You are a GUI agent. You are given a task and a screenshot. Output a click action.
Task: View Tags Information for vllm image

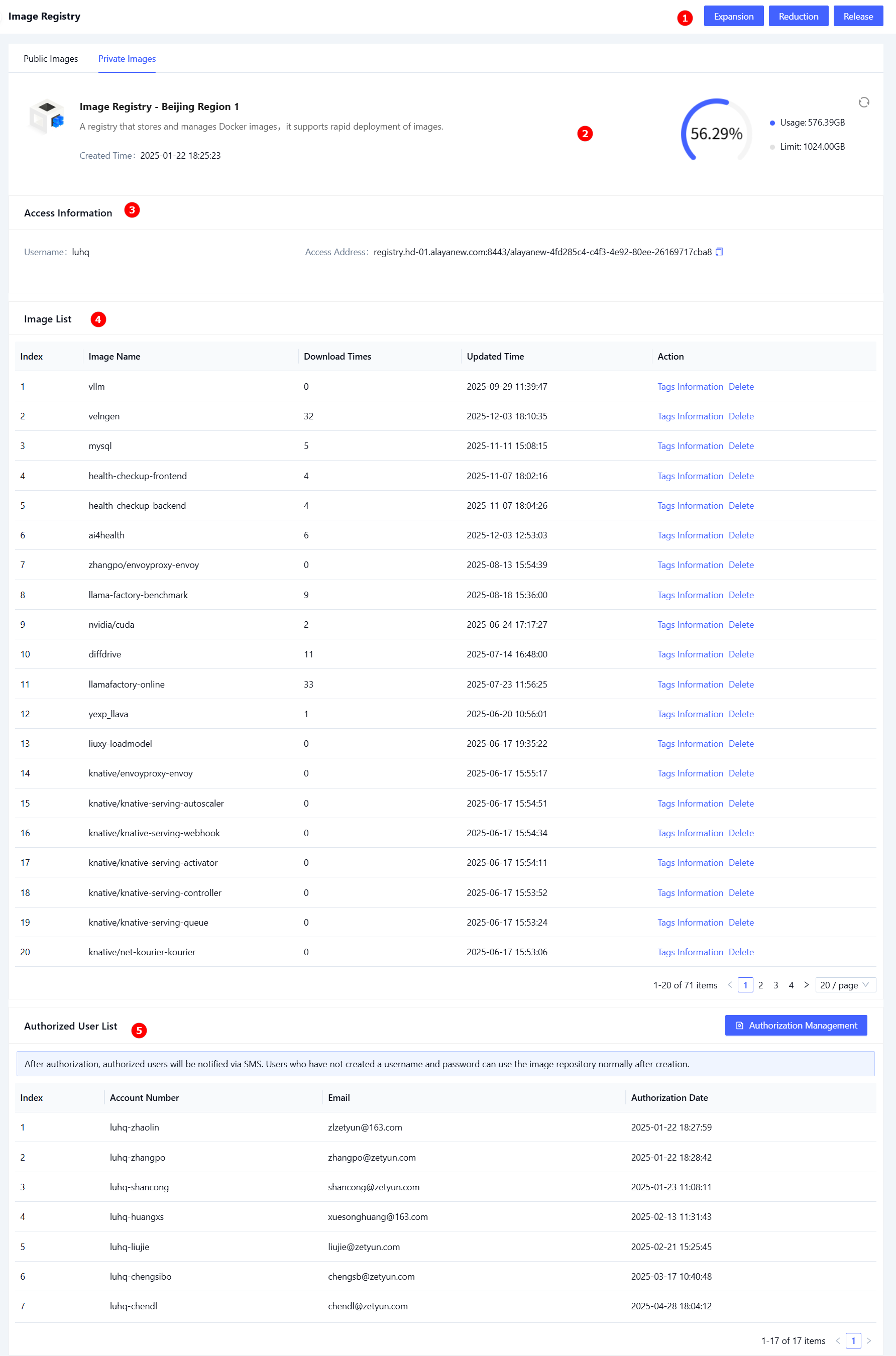tap(690, 387)
